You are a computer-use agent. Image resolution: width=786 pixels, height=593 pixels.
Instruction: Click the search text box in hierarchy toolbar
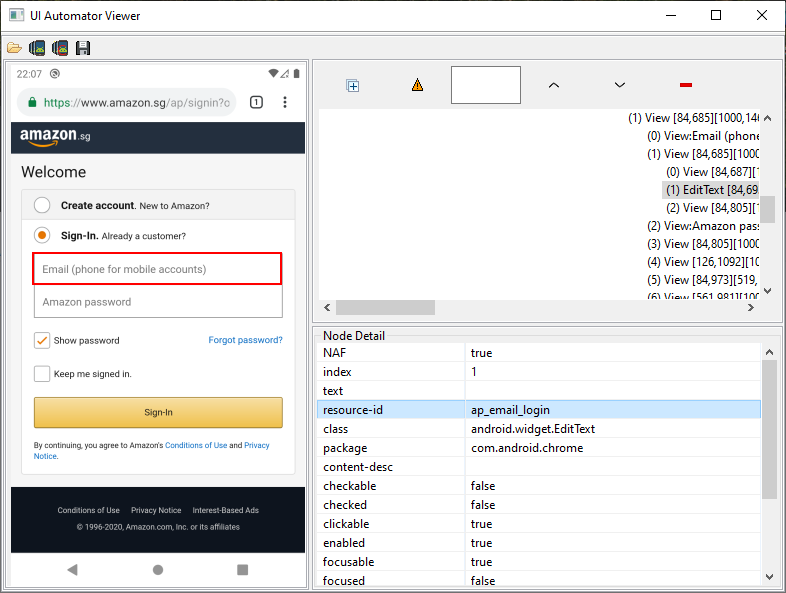tap(486, 85)
